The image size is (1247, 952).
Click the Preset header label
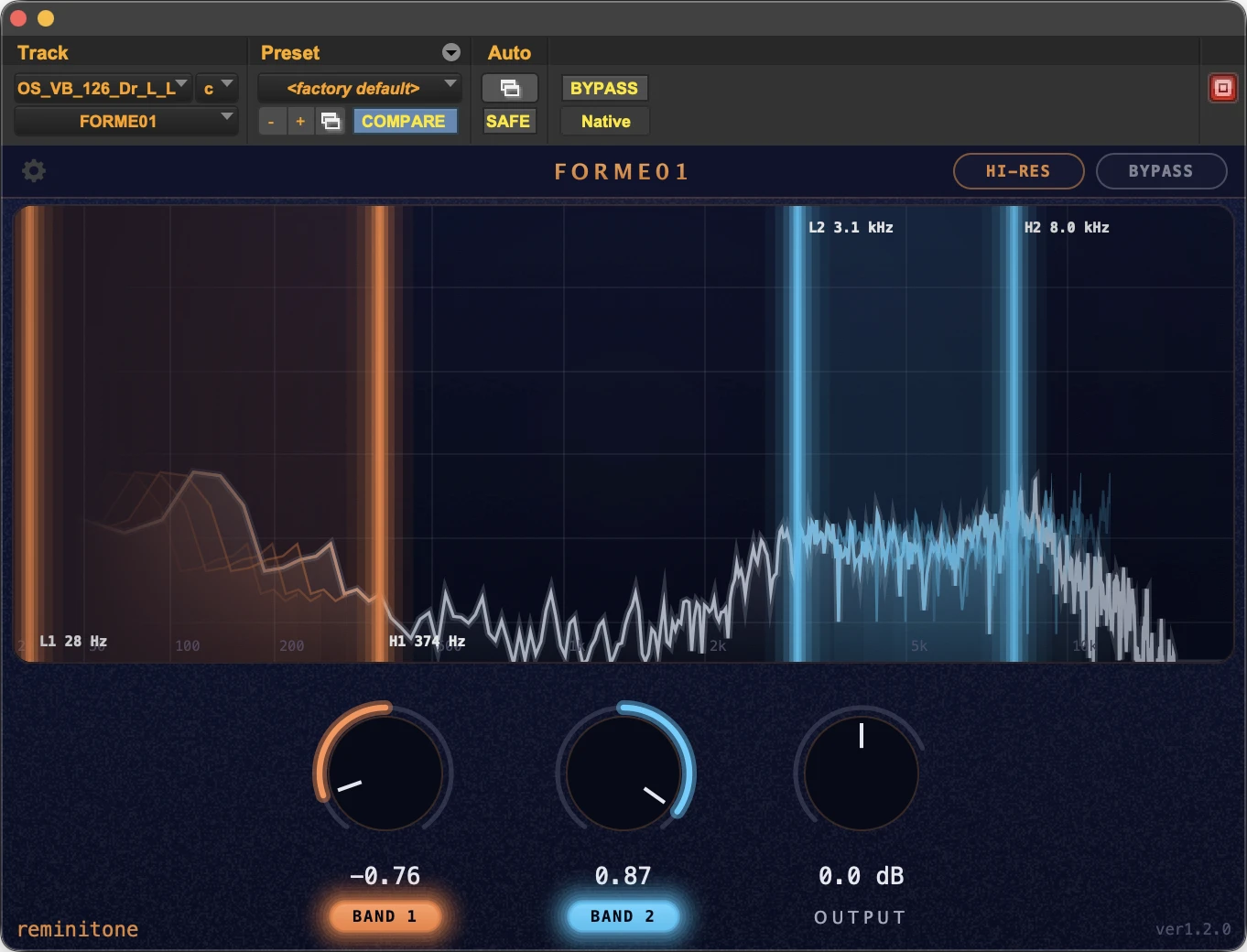290,52
